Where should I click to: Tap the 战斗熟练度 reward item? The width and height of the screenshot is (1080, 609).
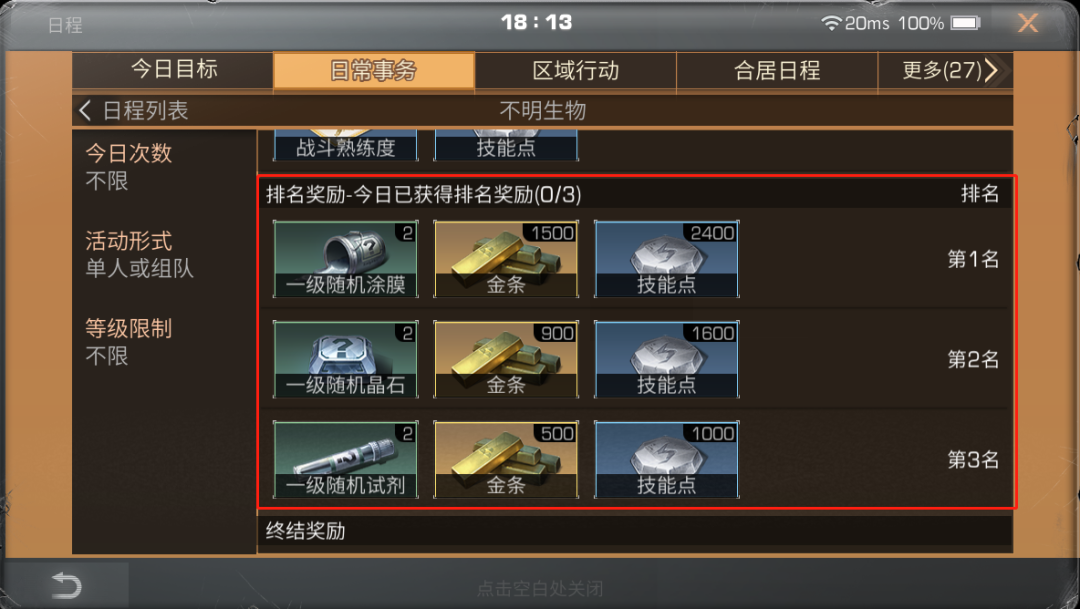(346, 145)
